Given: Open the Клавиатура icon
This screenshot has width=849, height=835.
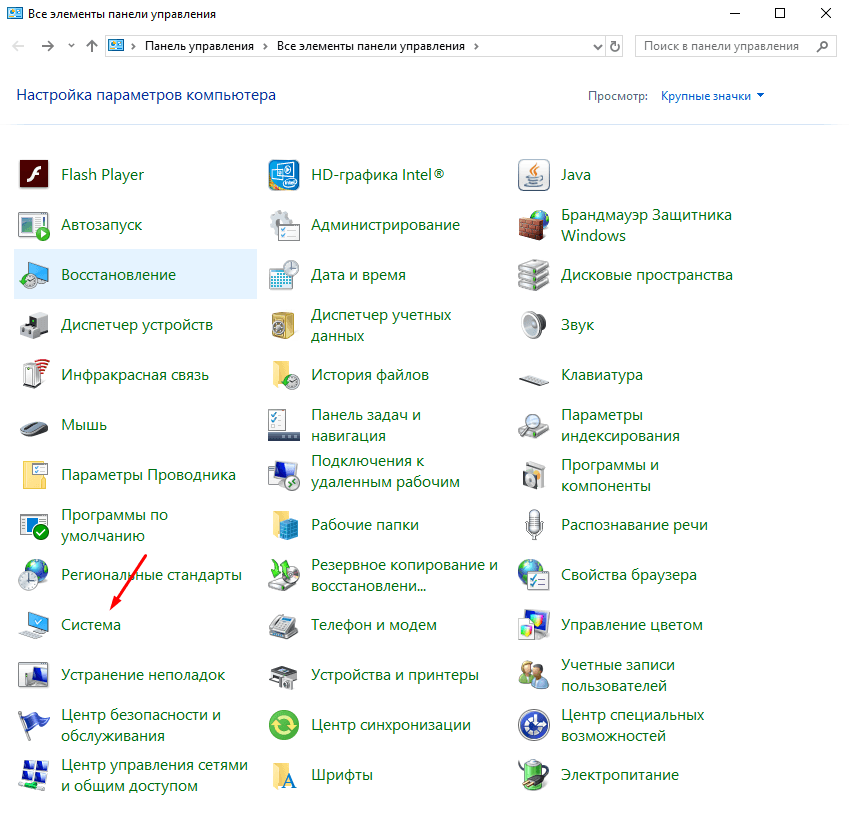Looking at the screenshot, I should [x=534, y=379].
